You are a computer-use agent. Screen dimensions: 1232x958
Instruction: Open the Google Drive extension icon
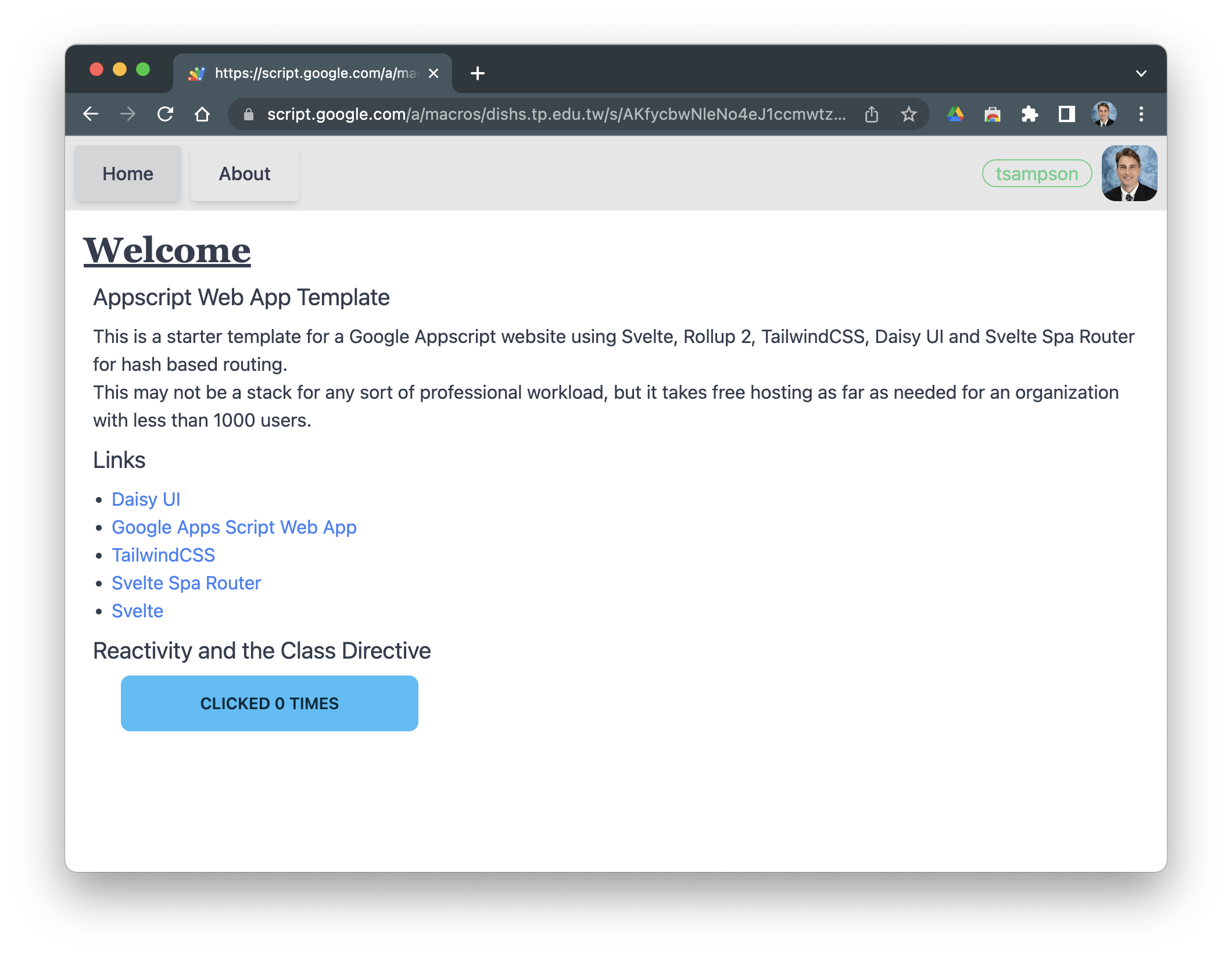pyautogui.click(x=955, y=114)
